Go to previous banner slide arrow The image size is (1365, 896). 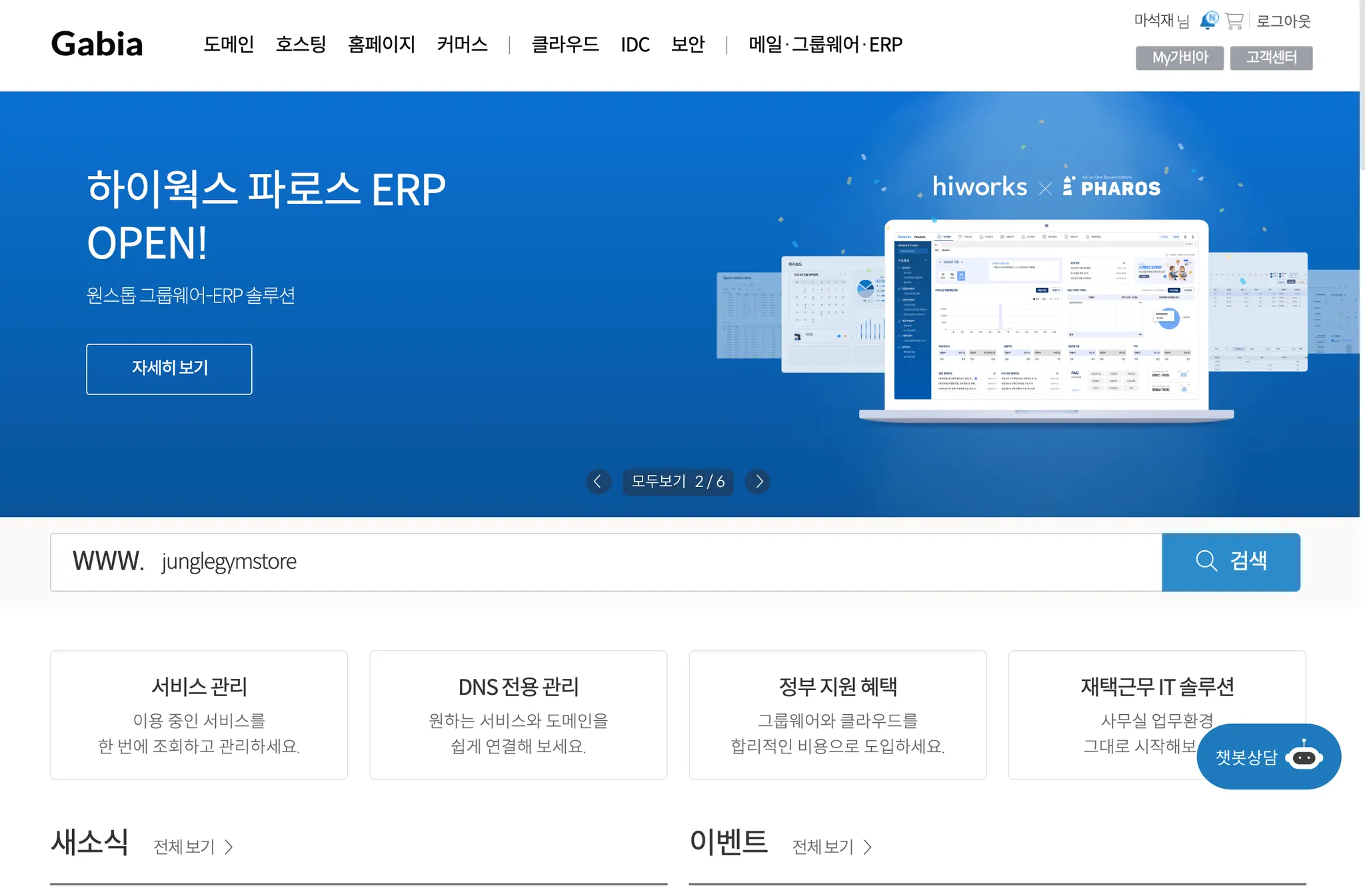coord(598,482)
